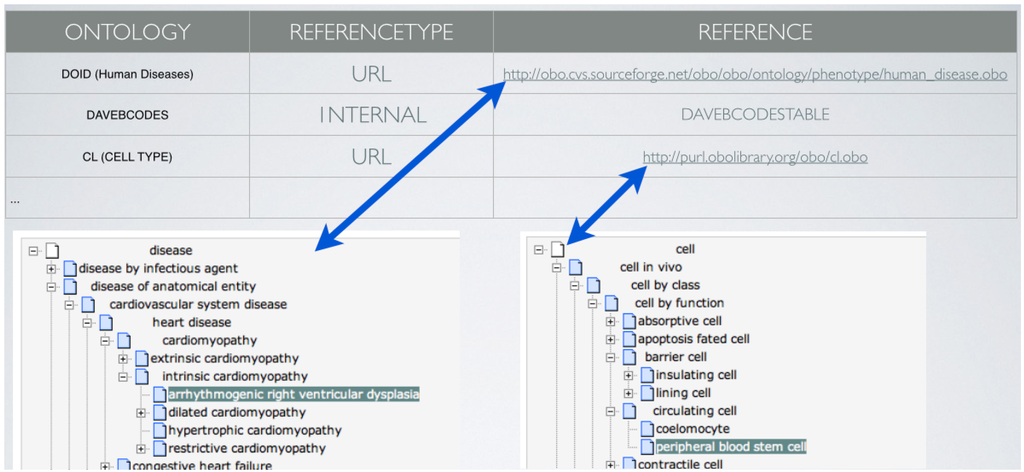This screenshot has height=472, width=1024.
Task: Expand the 'extrinsic cardiomyopathy' node
Action: click(123, 358)
